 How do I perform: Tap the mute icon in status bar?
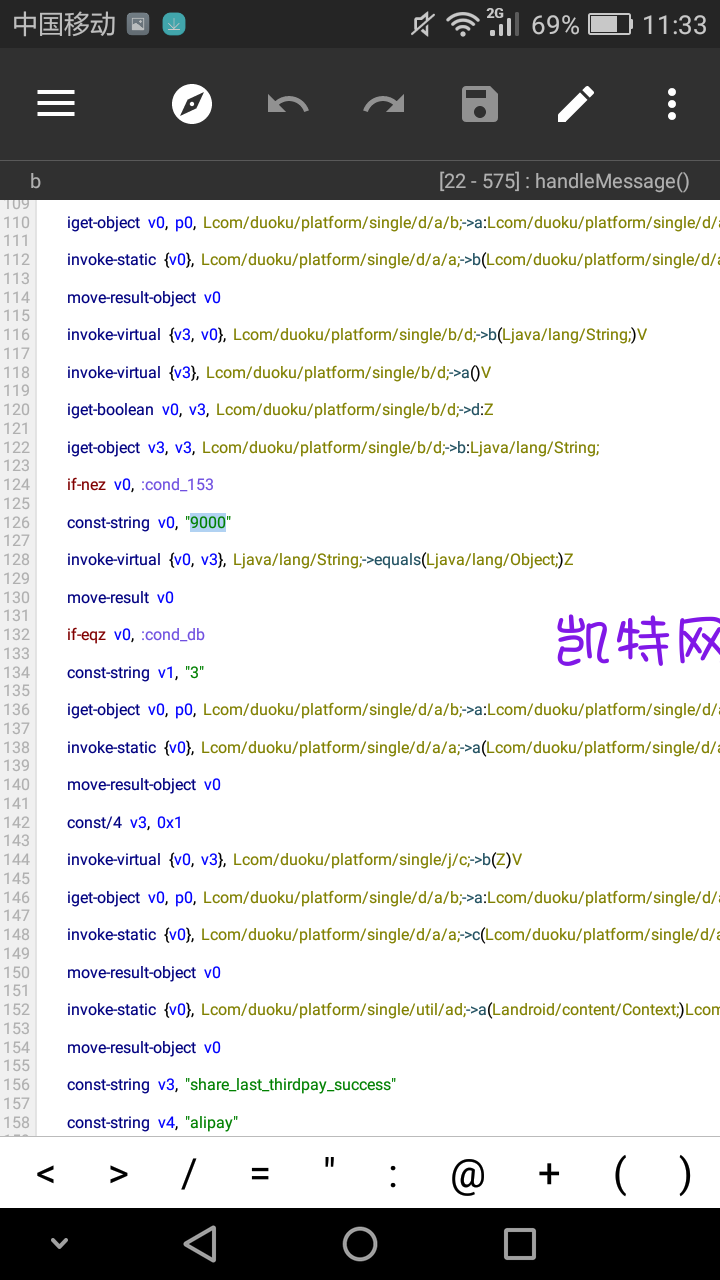click(423, 24)
